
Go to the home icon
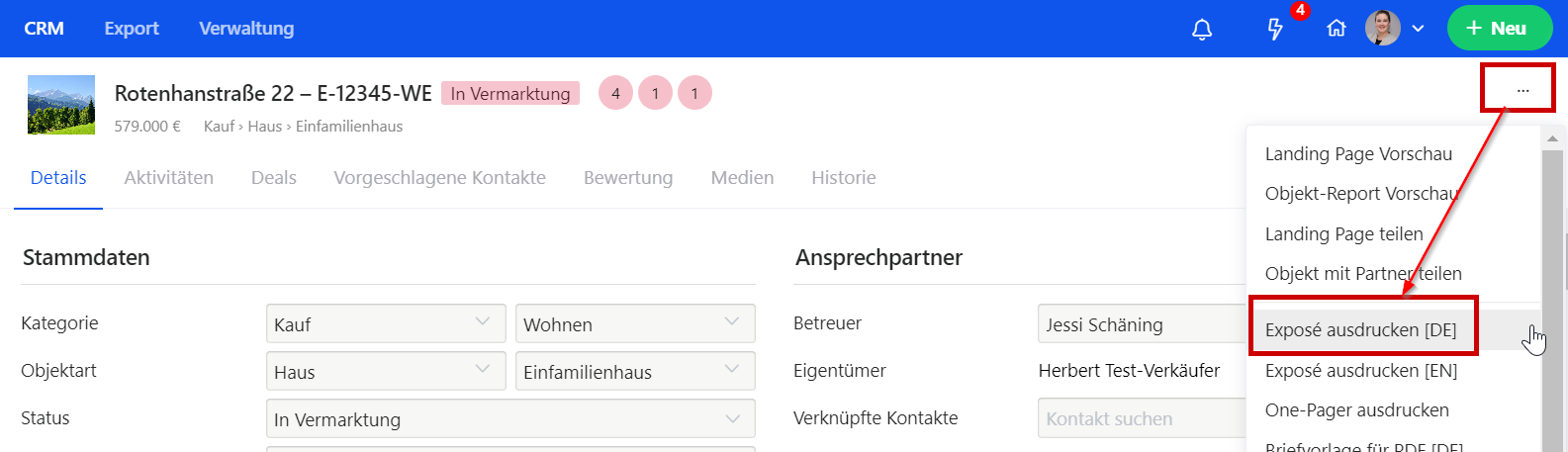(1337, 29)
